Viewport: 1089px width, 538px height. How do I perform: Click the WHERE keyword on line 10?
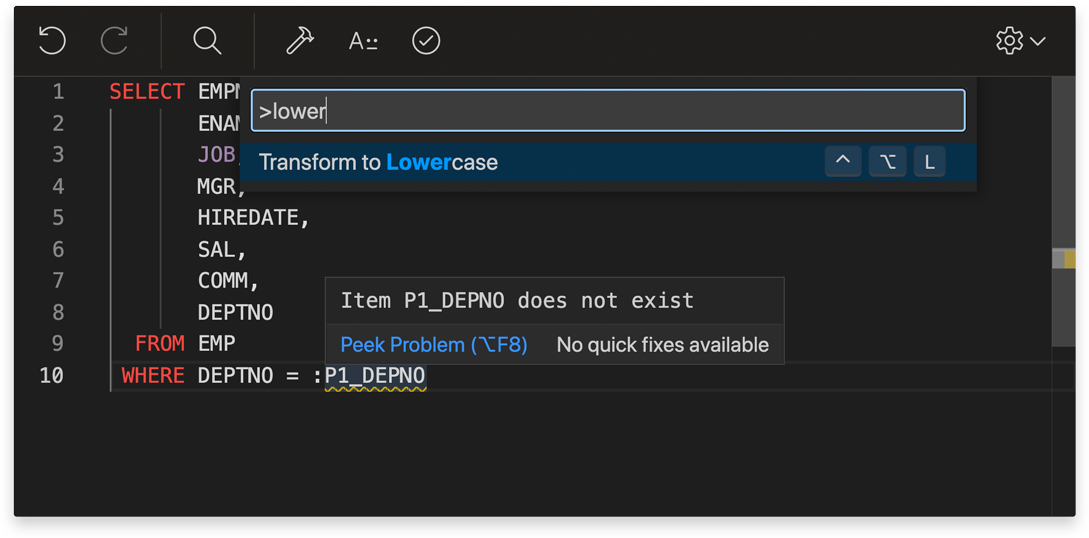click(153, 376)
